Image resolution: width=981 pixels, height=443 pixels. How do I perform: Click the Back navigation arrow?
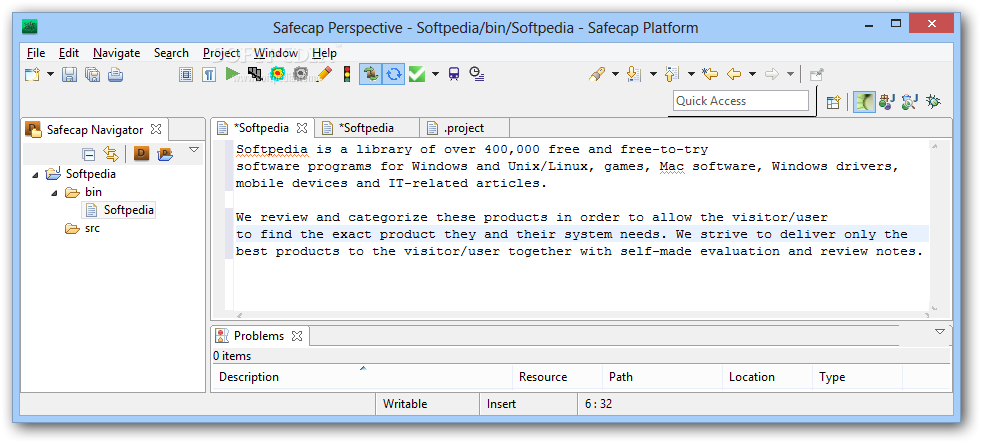click(734, 74)
